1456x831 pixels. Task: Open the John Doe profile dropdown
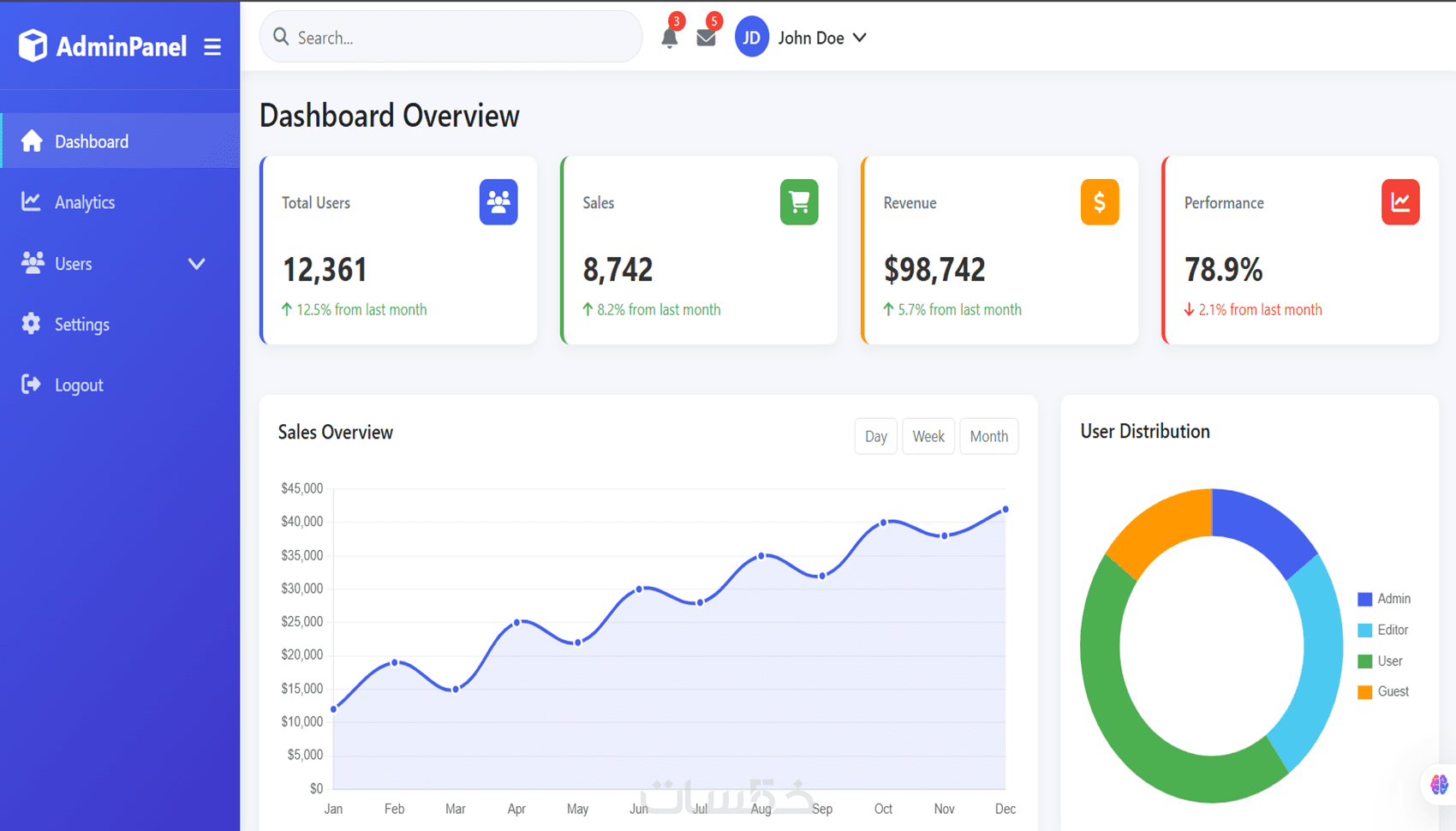822,38
